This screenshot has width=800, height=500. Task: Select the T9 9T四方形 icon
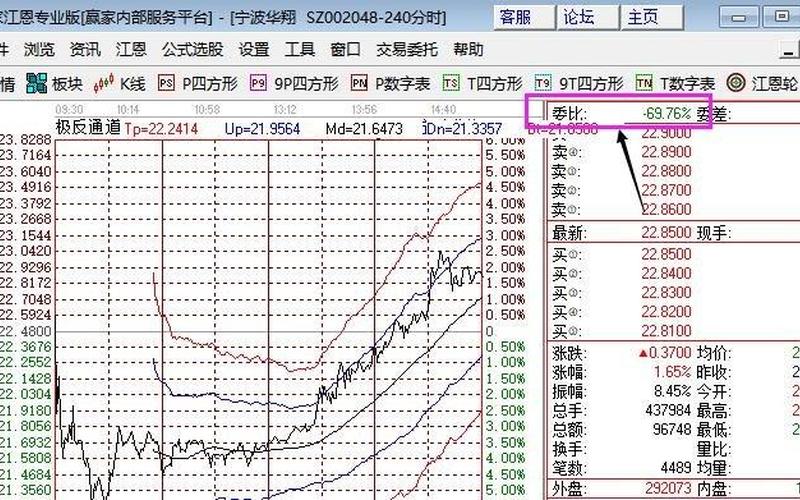[x=543, y=83]
